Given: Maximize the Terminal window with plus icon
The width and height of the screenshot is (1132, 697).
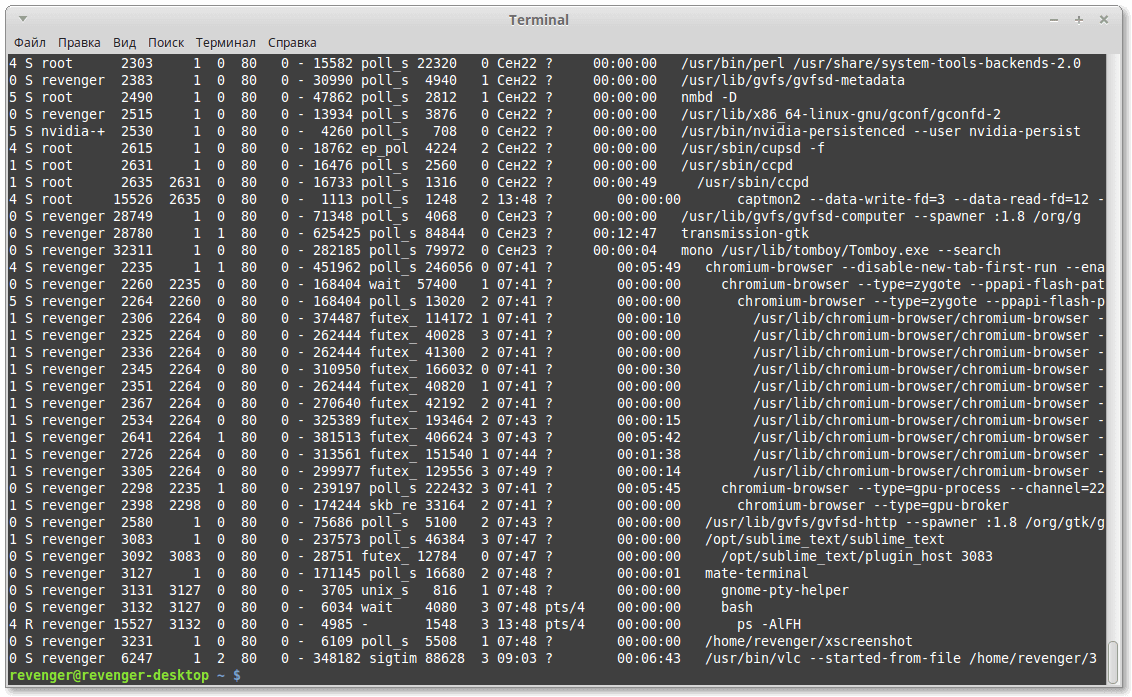Looking at the screenshot, I should [1079, 20].
